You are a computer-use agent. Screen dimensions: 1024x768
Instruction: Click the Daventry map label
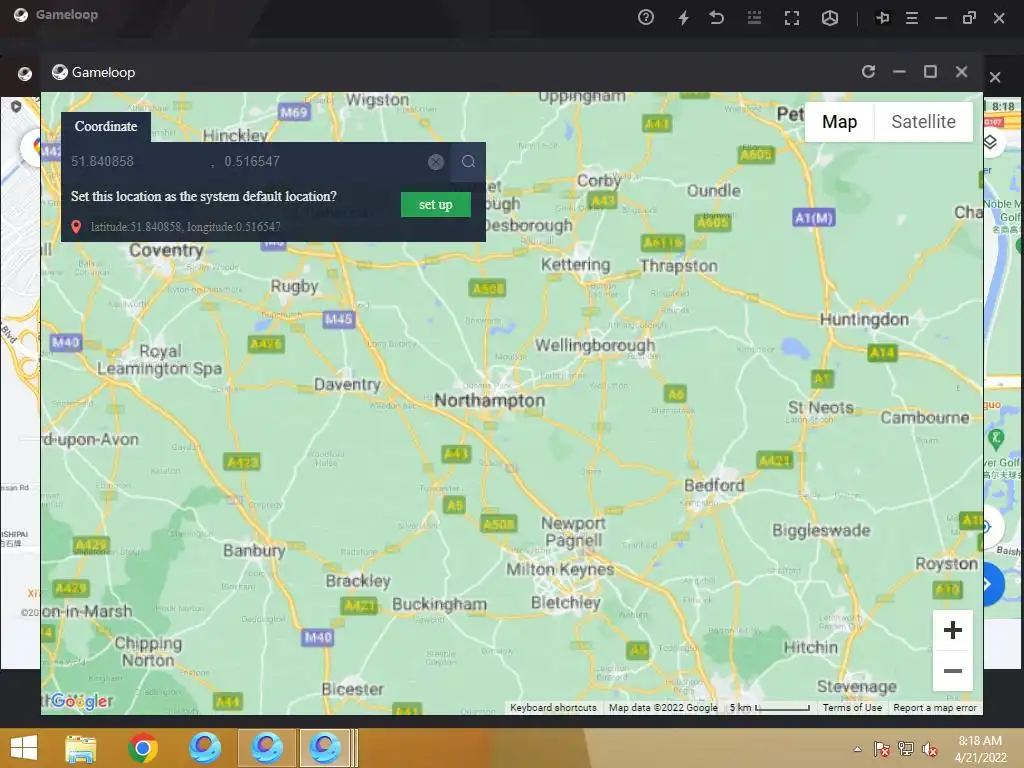coord(347,384)
